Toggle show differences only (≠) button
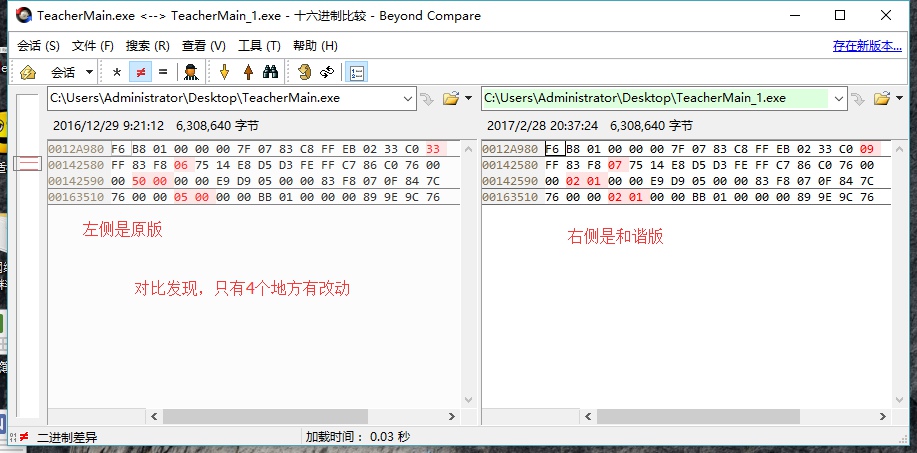The width and height of the screenshot is (917, 453). tap(140, 72)
